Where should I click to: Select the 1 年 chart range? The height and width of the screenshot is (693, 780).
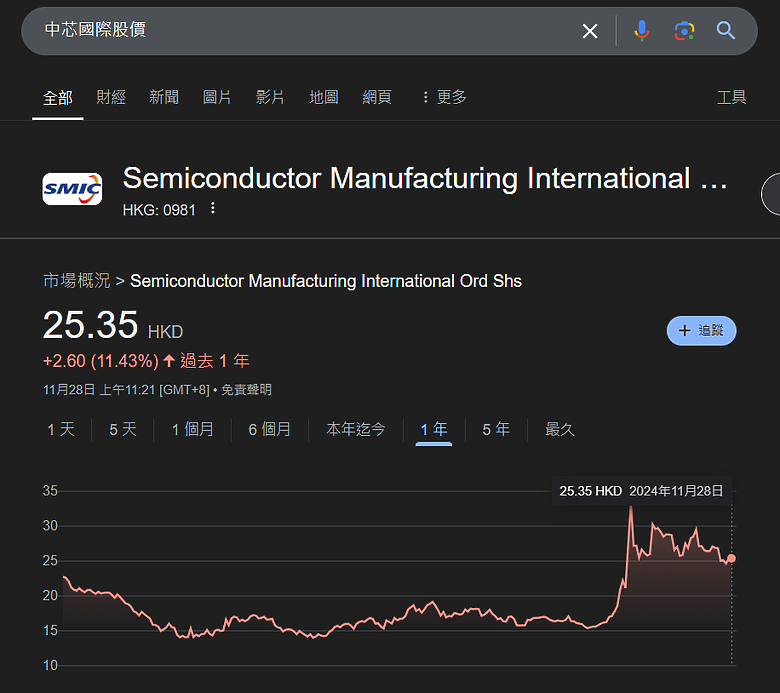click(x=434, y=429)
